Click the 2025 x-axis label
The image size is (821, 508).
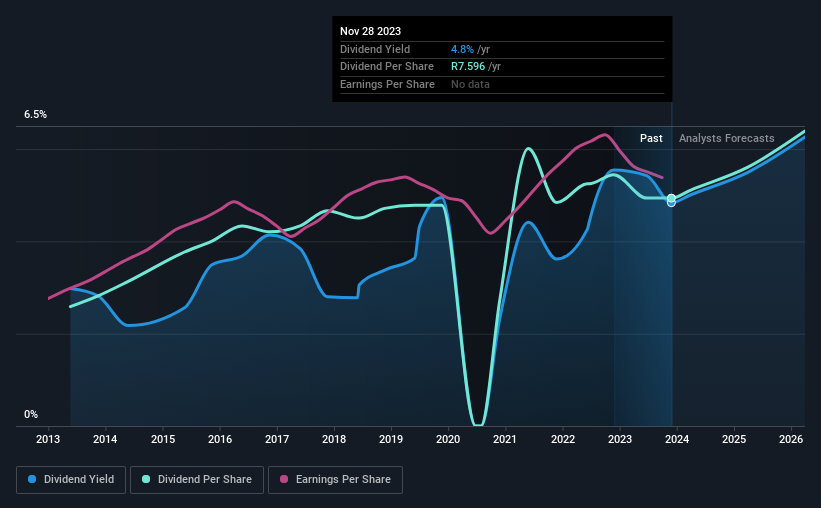click(734, 439)
